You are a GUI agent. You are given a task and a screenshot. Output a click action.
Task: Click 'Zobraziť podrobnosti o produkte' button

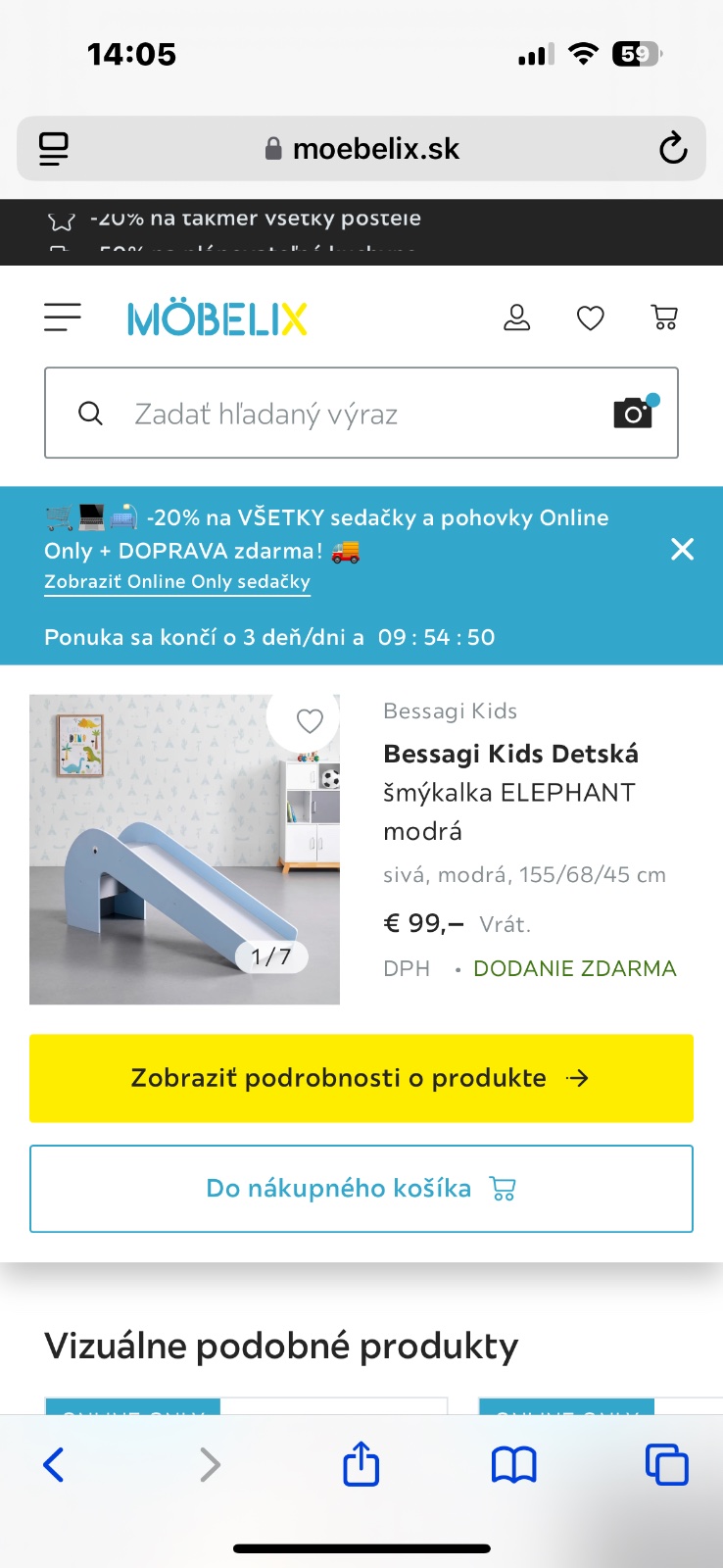(361, 1078)
